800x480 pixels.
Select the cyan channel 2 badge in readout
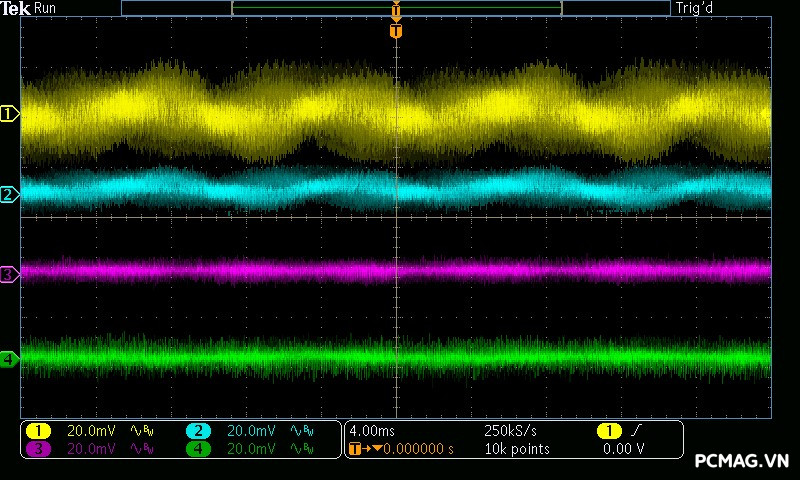(198, 431)
